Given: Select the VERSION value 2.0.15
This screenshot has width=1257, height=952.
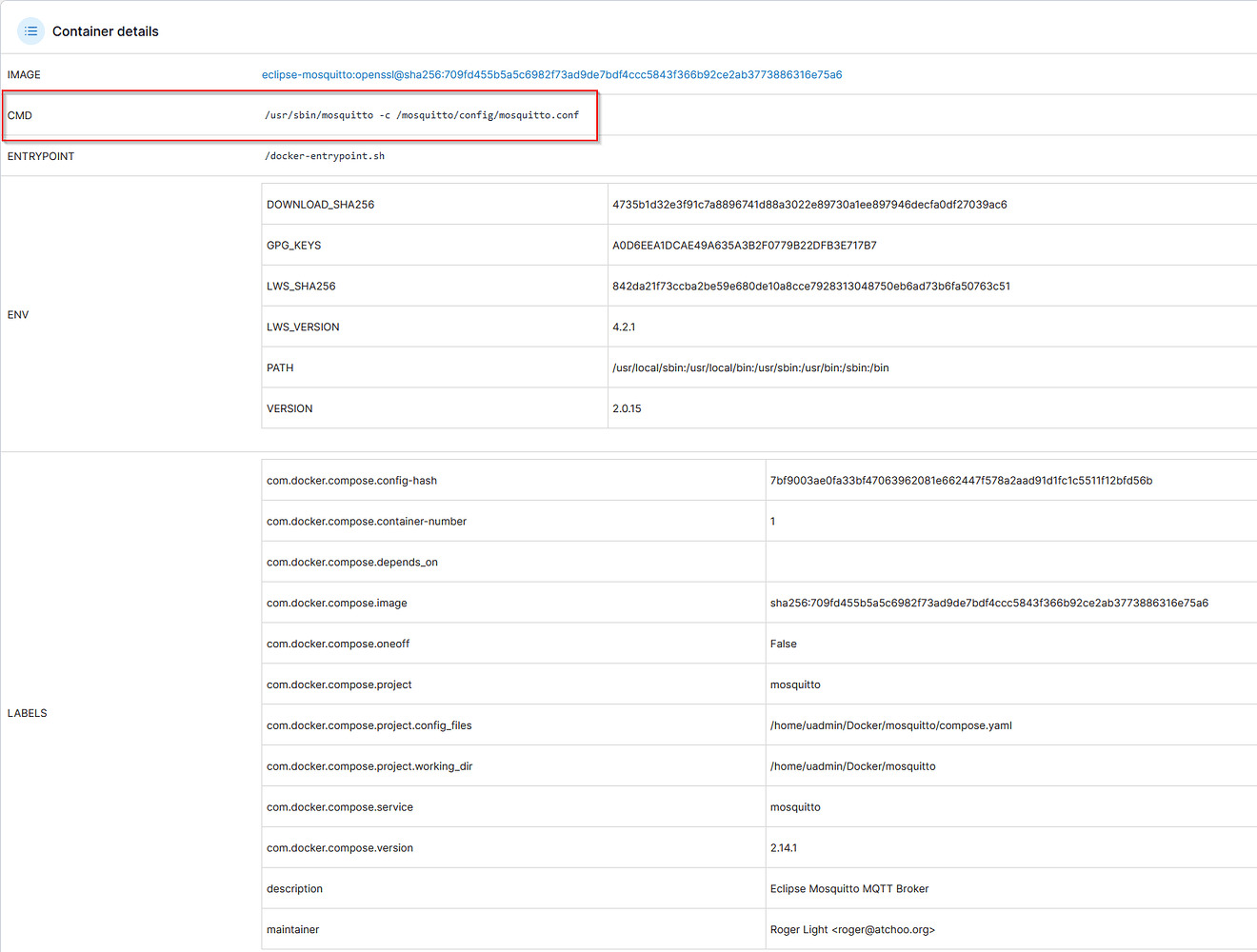Looking at the screenshot, I should 627,409.
